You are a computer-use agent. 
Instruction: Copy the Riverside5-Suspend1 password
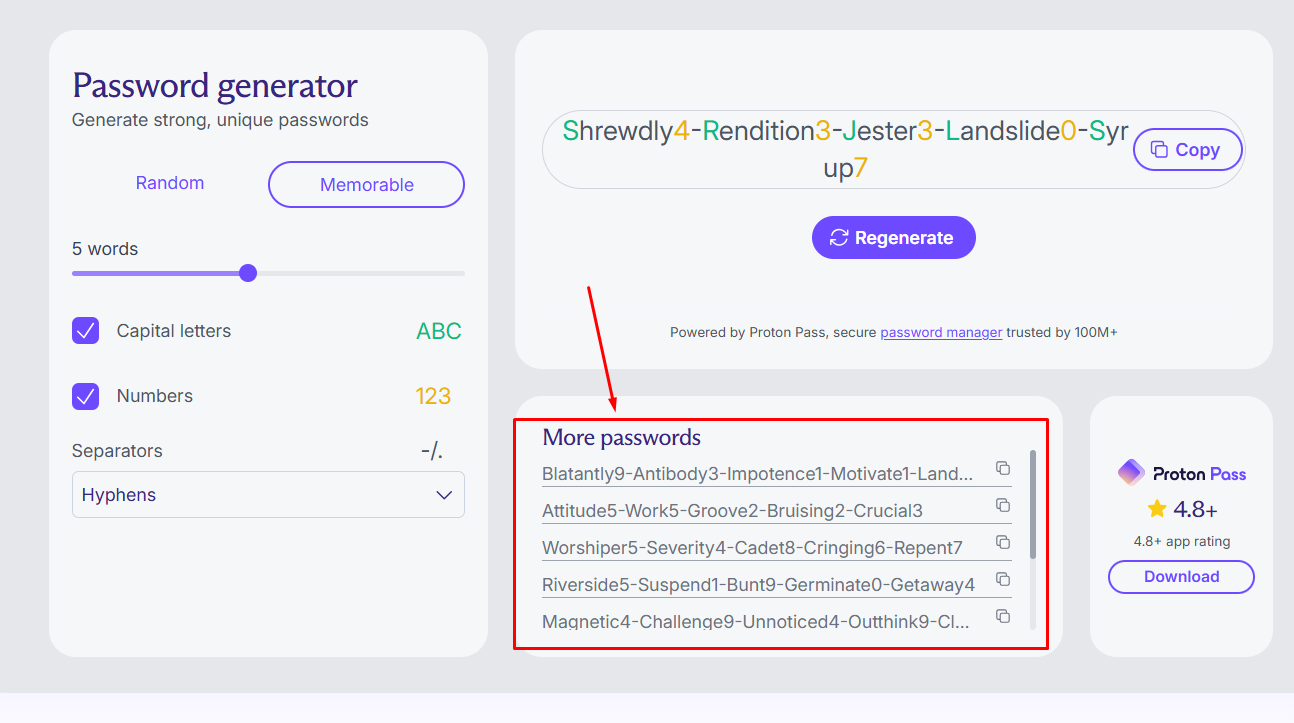(1003, 579)
